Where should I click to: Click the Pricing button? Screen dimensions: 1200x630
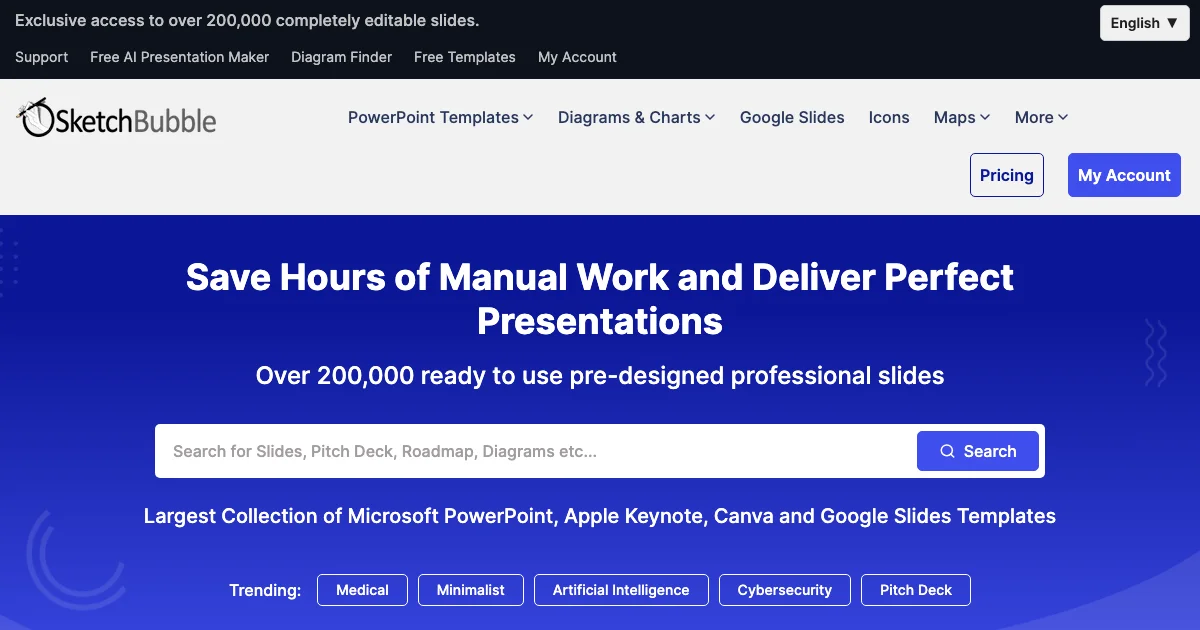1007,175
